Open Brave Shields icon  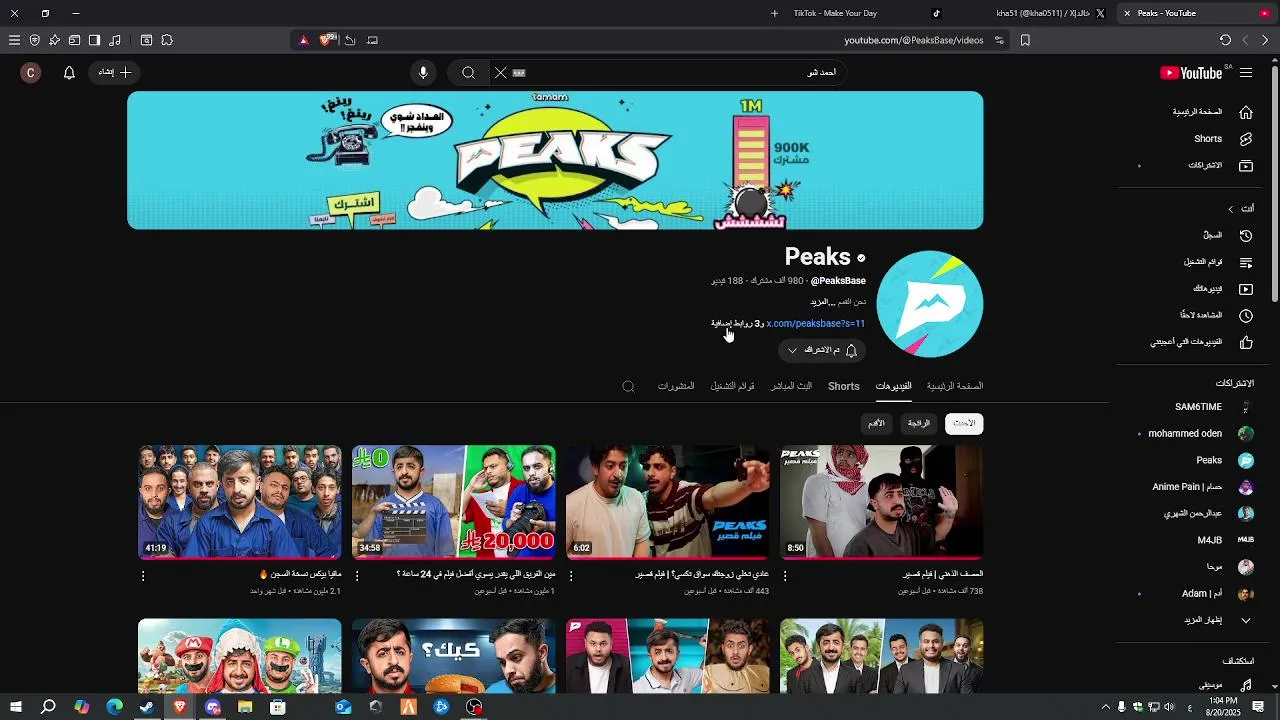(326, 40)
